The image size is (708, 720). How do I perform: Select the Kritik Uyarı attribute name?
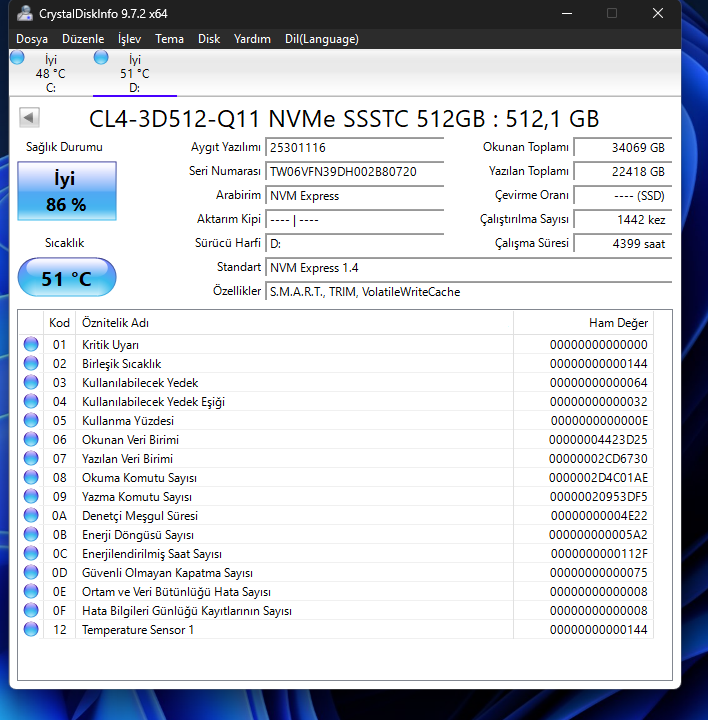tap(110, 345)
